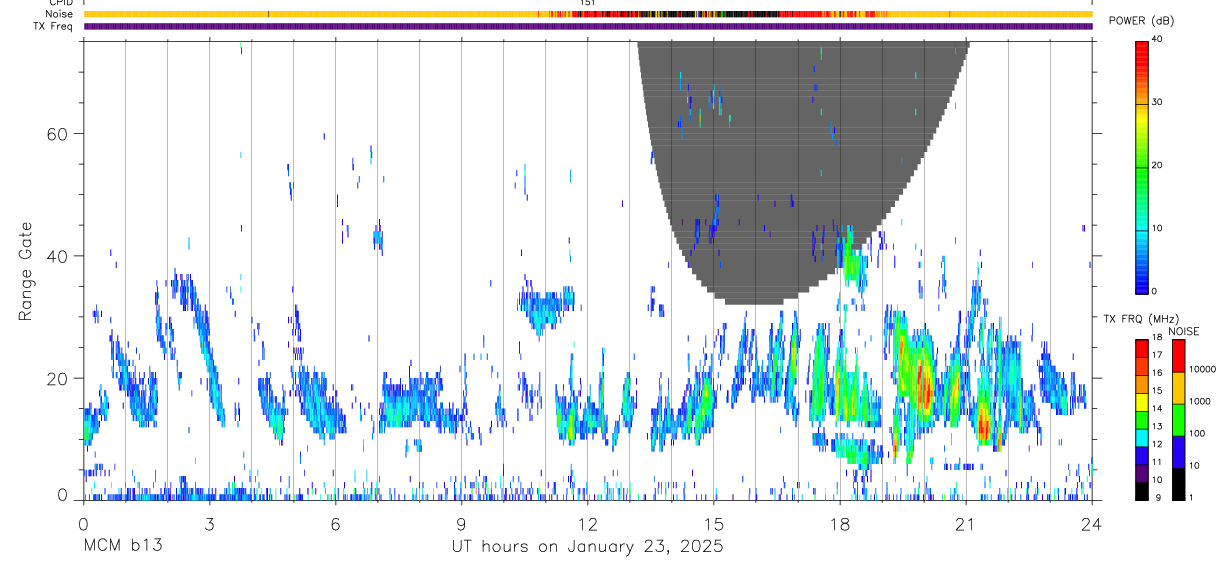Click the '21' UT hour tick label

pos(965,523)
